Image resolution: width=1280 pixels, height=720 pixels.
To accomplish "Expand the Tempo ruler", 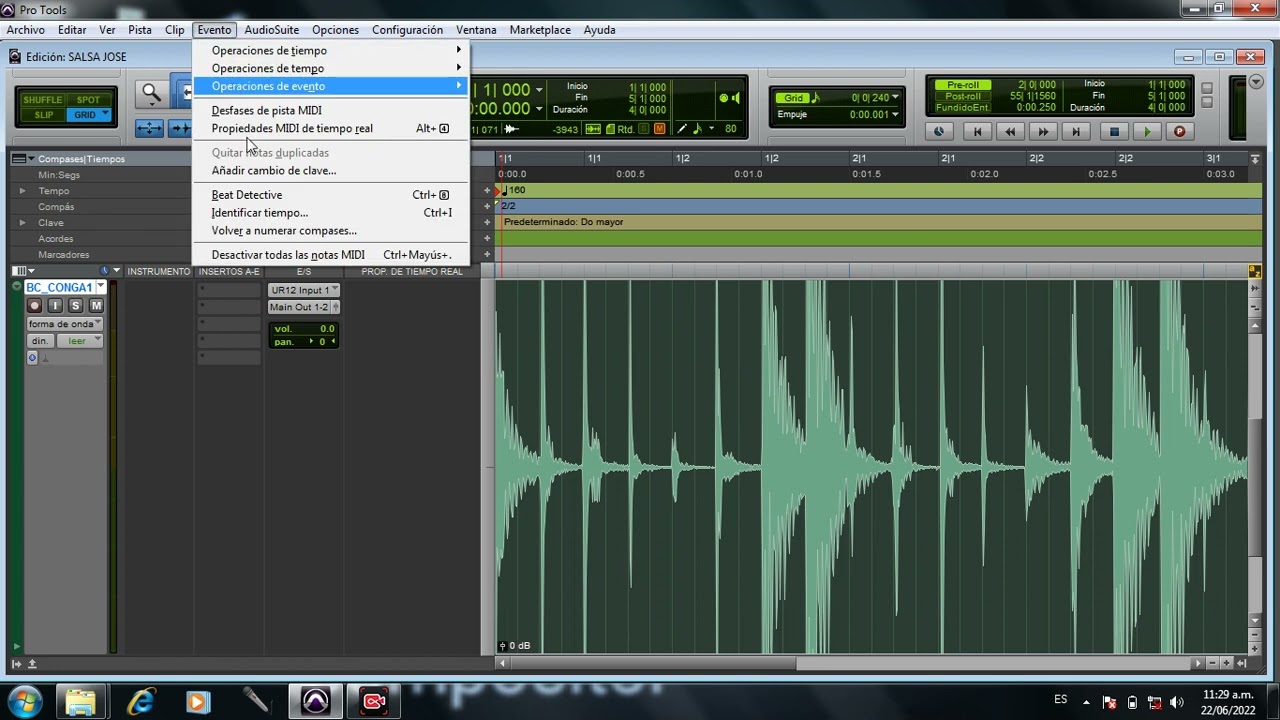I will tap(22, 191).
